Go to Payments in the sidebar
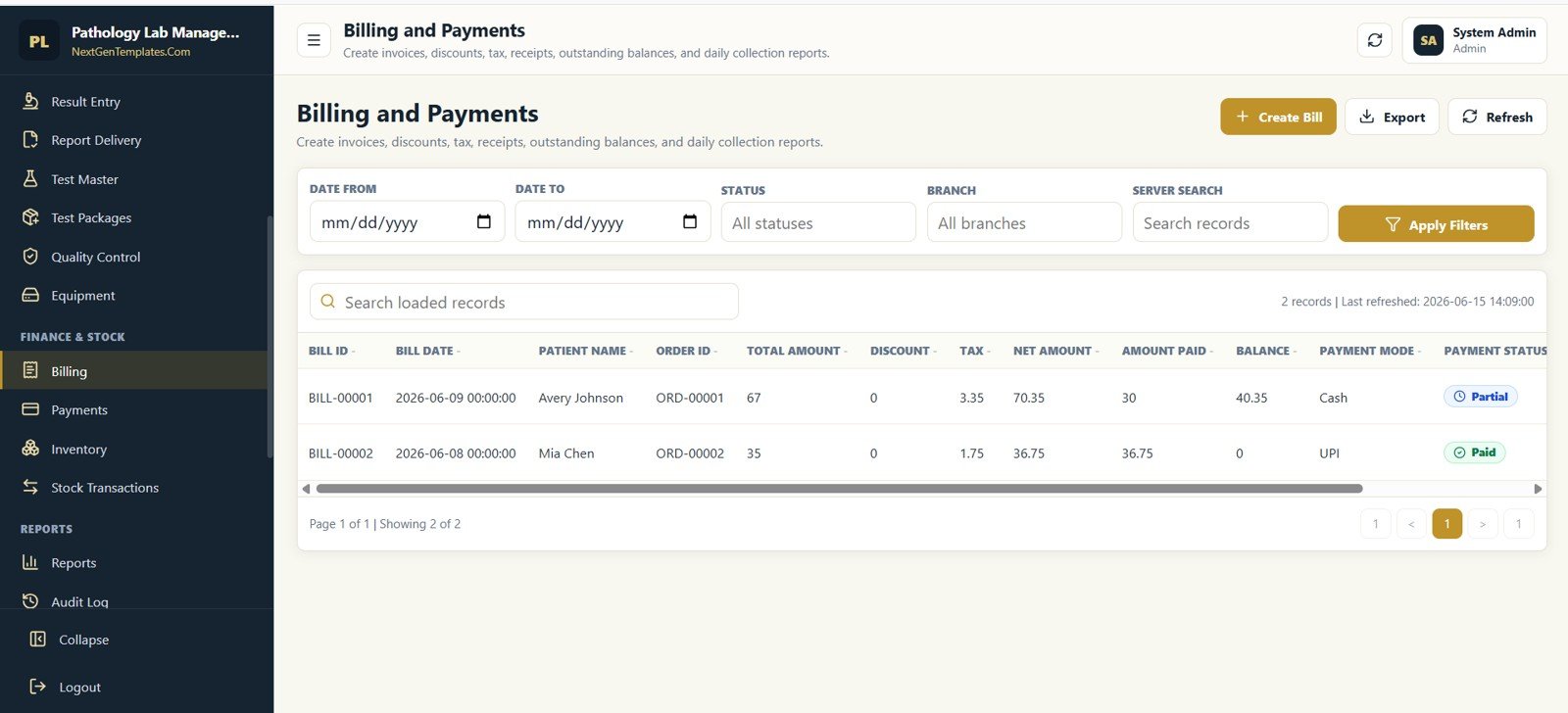The height and width of the screenshot is (713, 1568). 133,409
